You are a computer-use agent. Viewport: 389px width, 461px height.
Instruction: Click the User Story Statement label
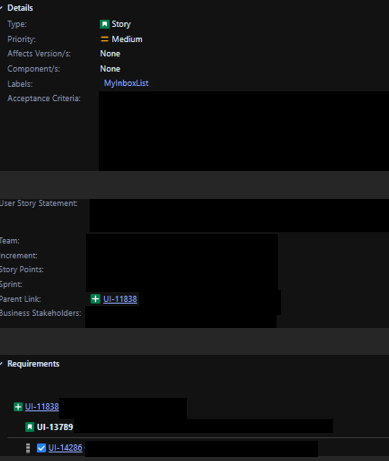pos(39,203)
